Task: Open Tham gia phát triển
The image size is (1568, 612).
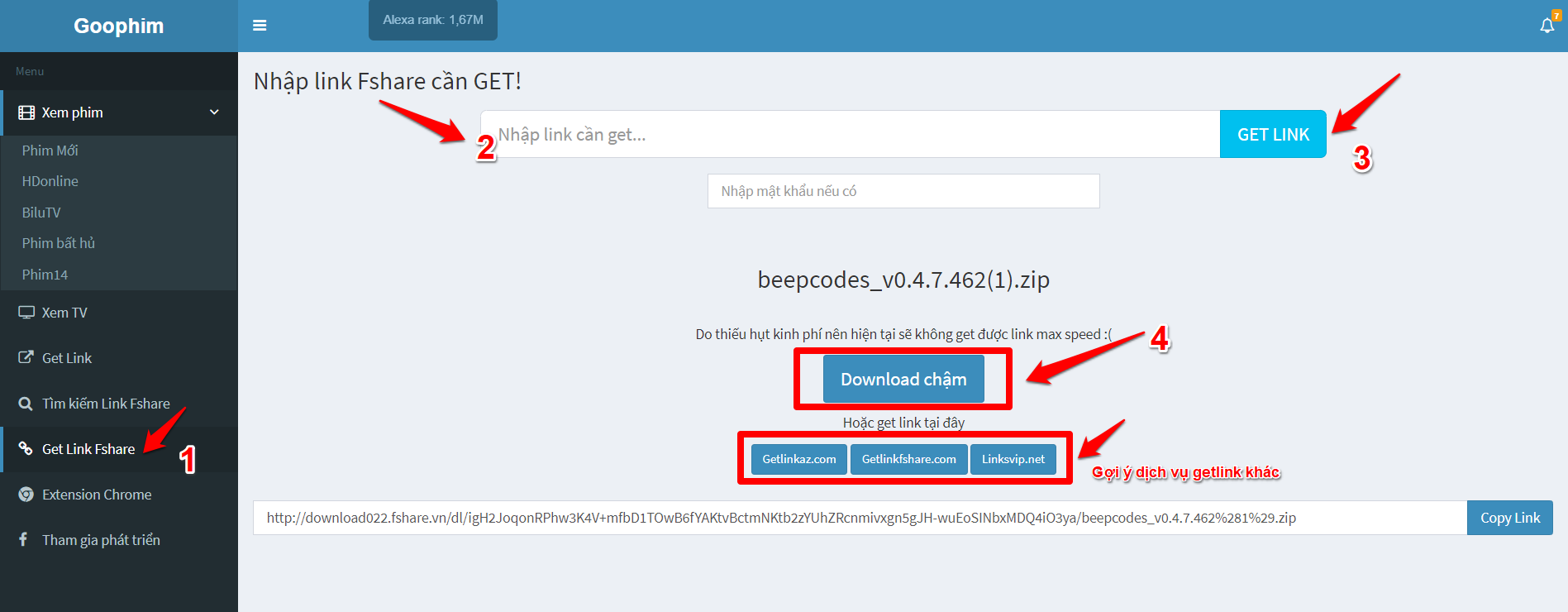Action: click(x=119, y=540)
